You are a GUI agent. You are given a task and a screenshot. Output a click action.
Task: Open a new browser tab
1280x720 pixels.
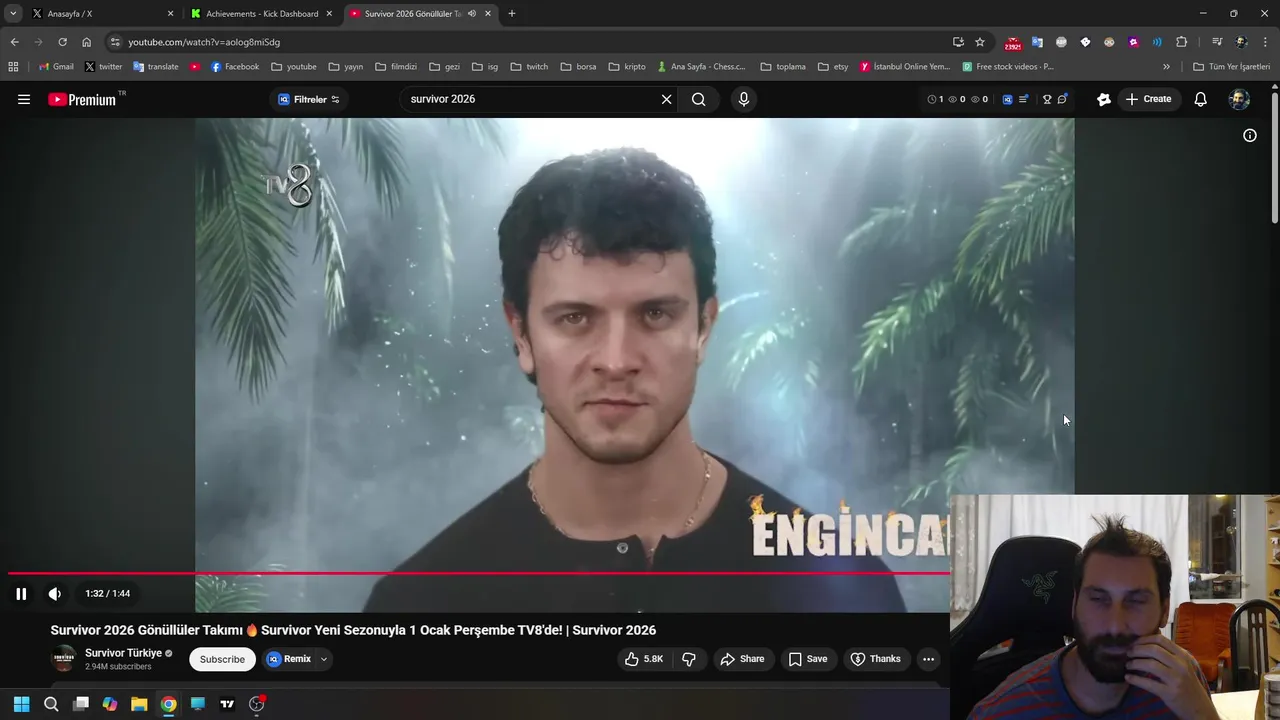[512, 14]
